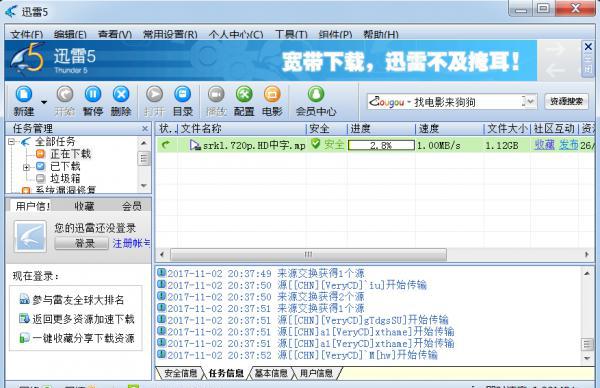Click the 打开 open file icon
The height and width of the screenshot is (388, 600).
tap(155, 95)
